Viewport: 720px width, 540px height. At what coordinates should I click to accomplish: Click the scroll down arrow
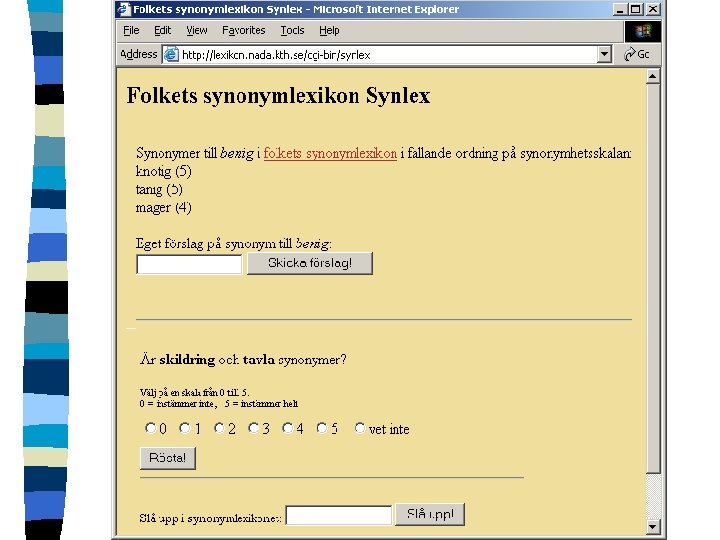pos(653,526)
